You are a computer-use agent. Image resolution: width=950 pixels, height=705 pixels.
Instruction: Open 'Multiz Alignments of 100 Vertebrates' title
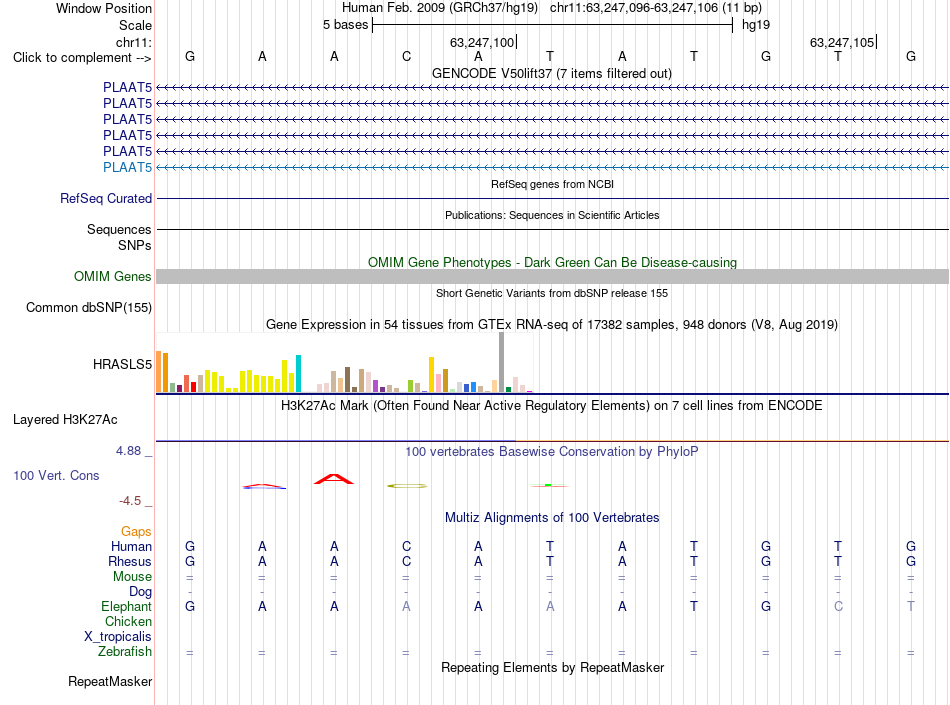pyautogui.click(x=552, y=517)
